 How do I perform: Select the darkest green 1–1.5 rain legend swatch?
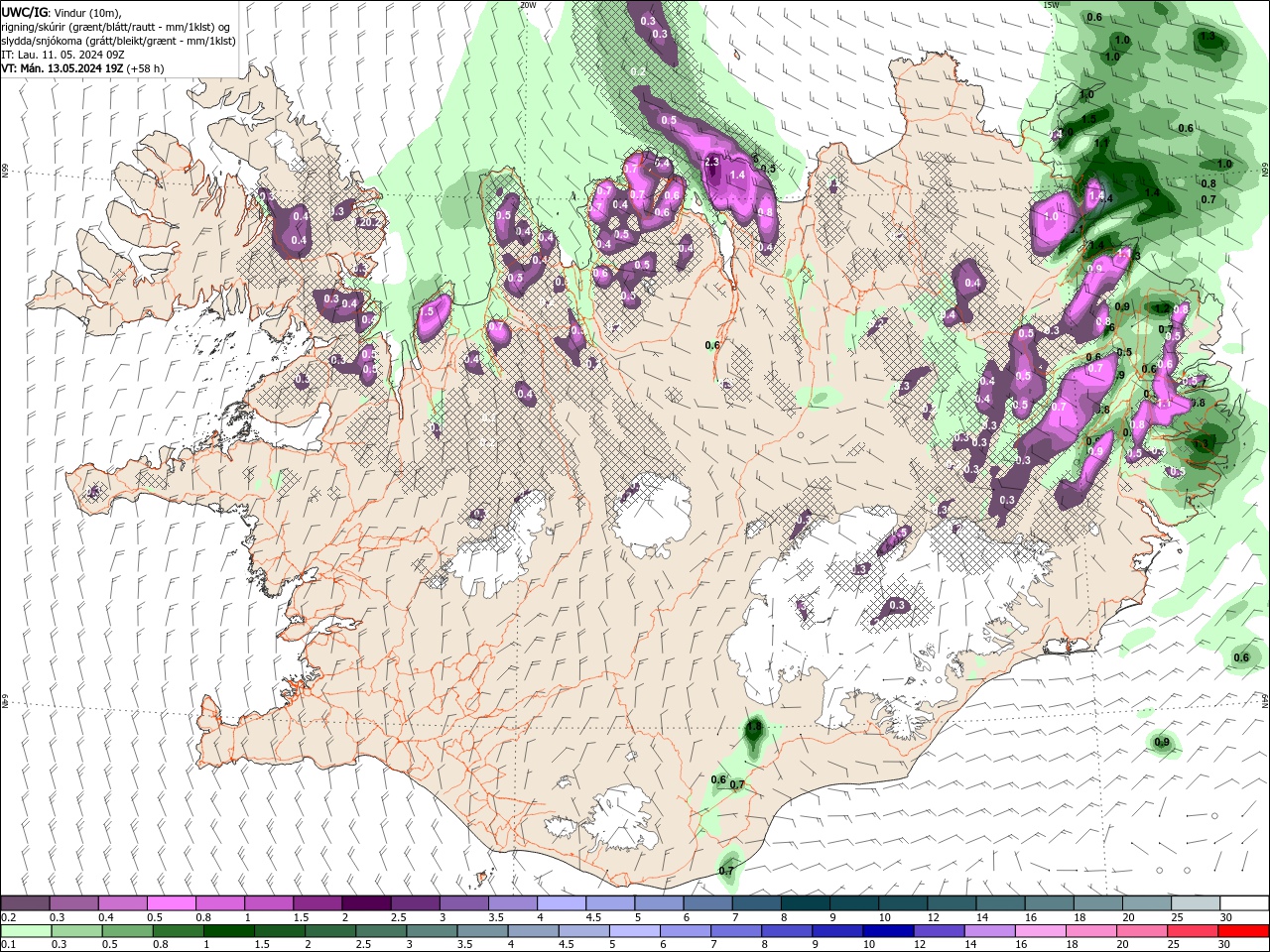coord(230,931)
